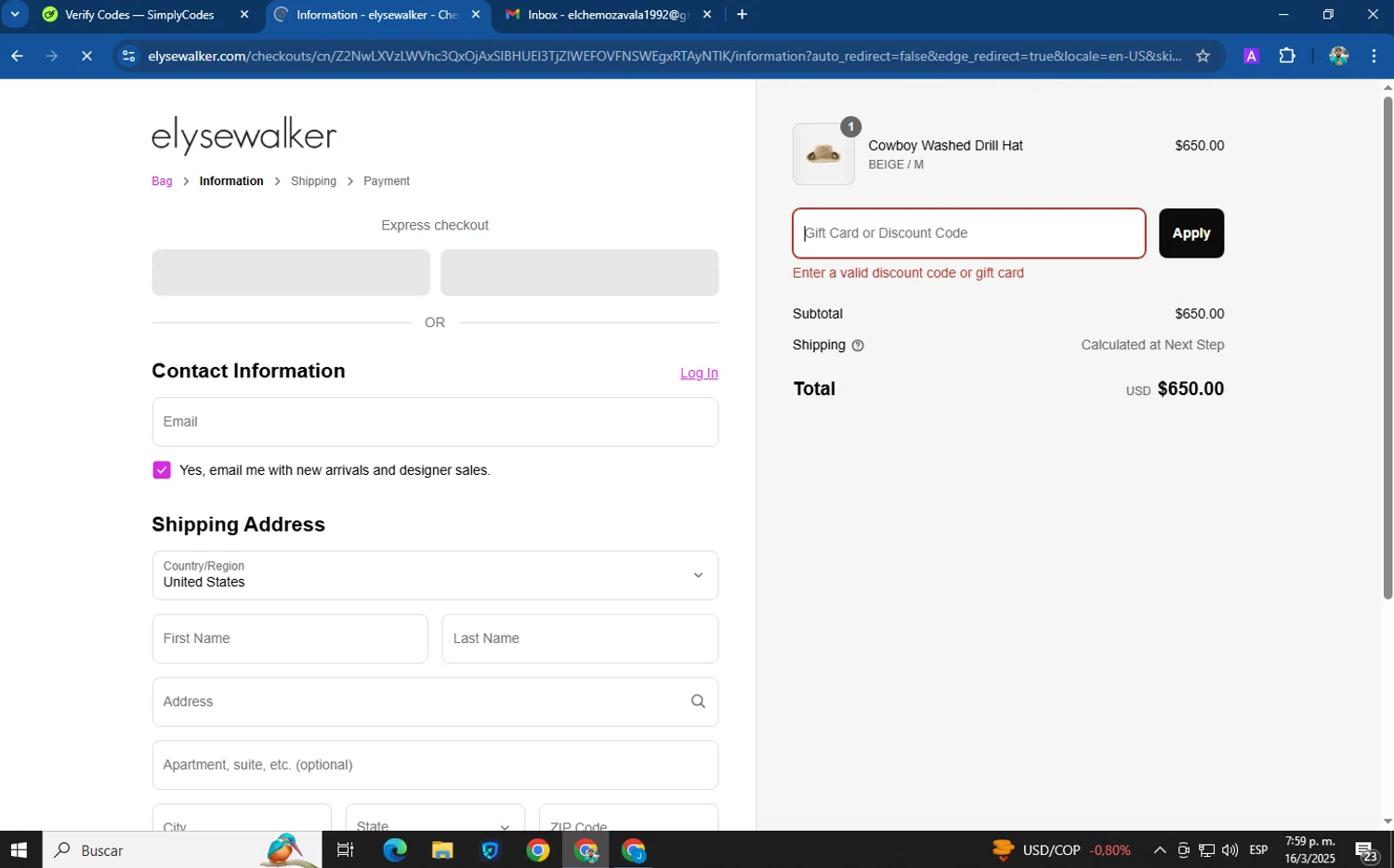1394x868 pixels.
Task: Click the Payment breadcrumb step
Action: (x=387, y=181)
